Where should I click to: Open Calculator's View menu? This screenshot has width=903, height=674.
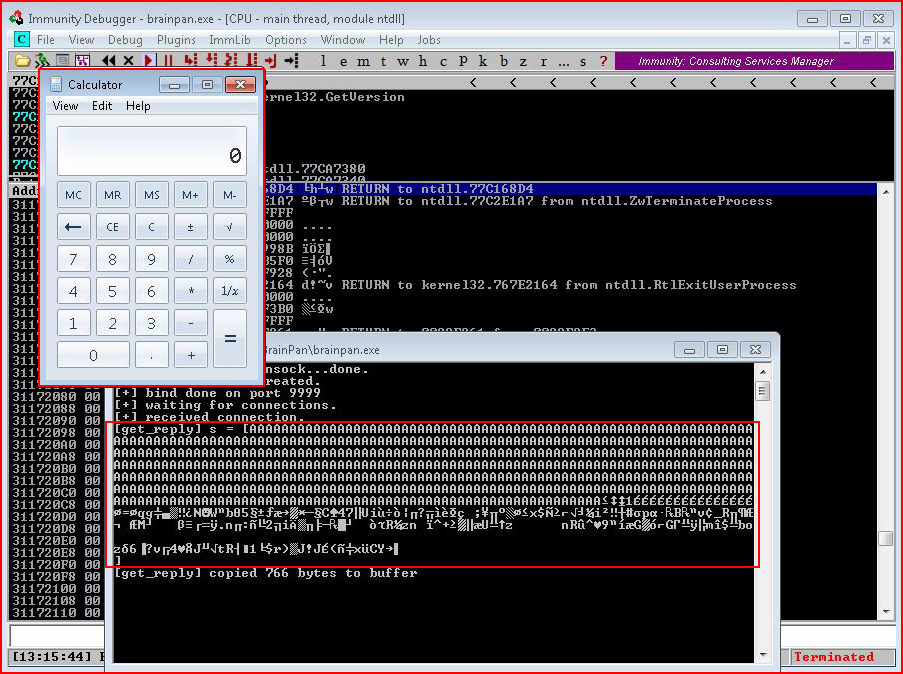click(x=65, y=106)
